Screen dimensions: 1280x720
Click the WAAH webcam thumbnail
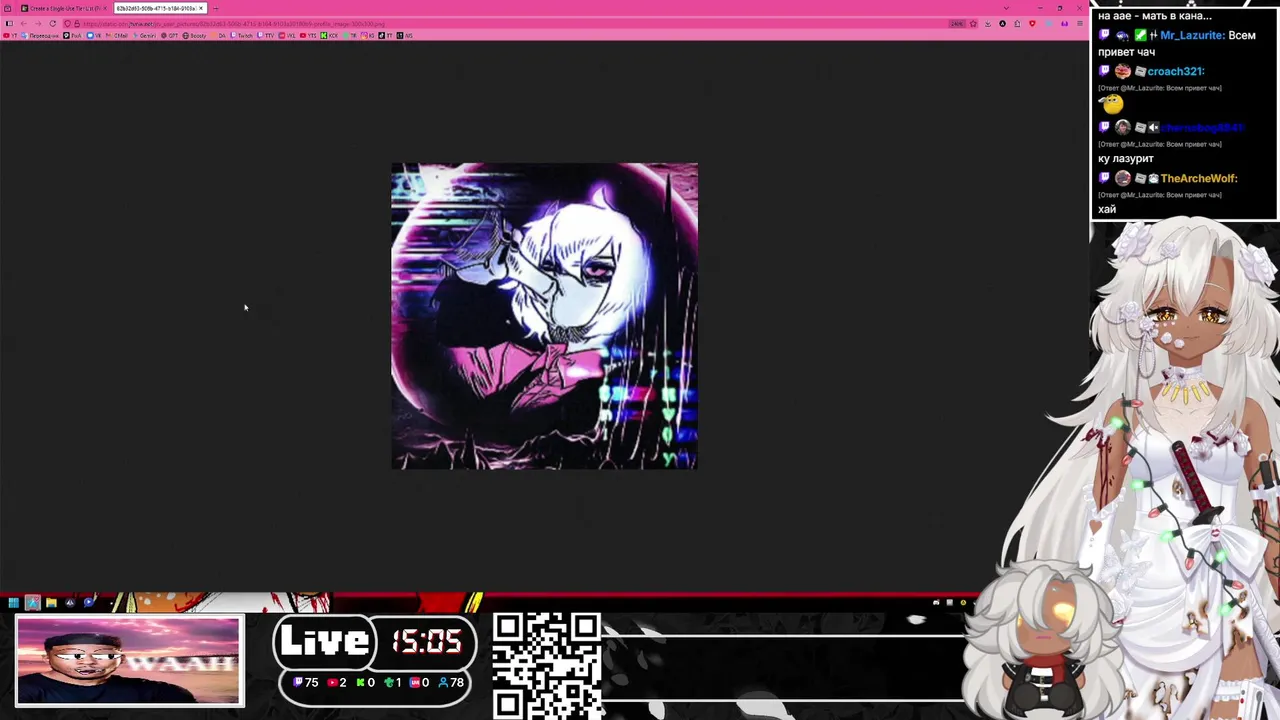[129, 660]
